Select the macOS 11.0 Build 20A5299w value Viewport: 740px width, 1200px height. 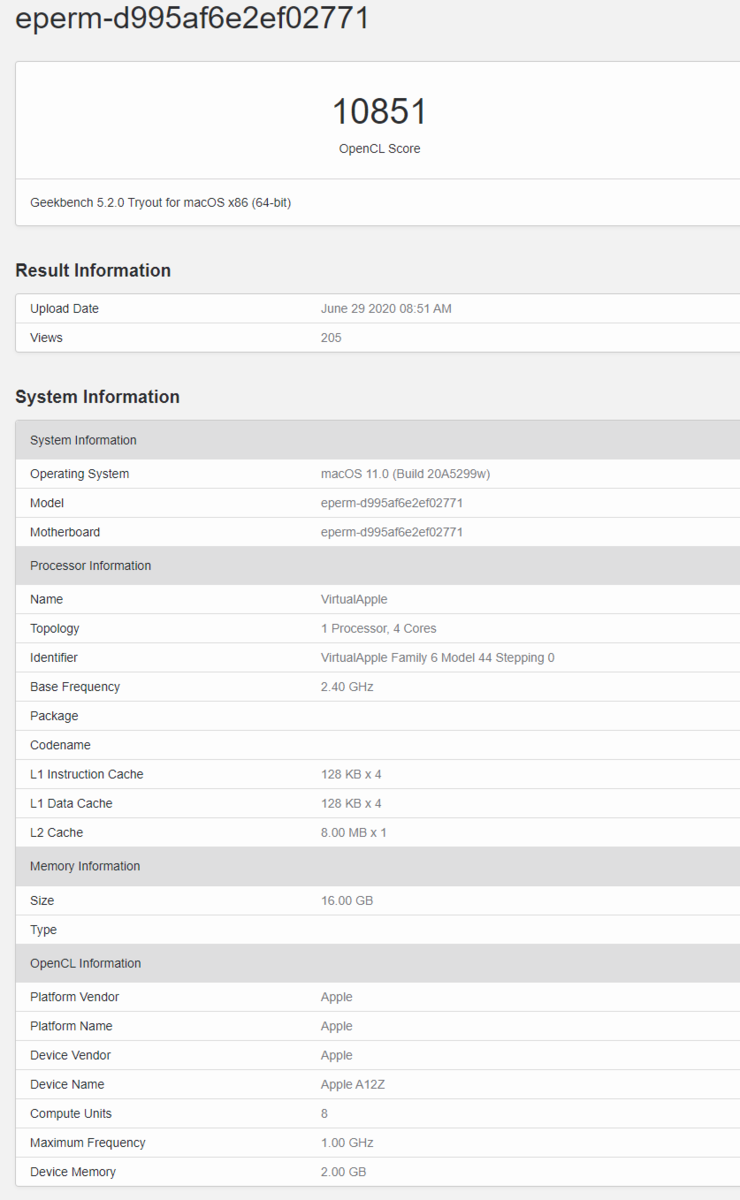pos(405,474)
